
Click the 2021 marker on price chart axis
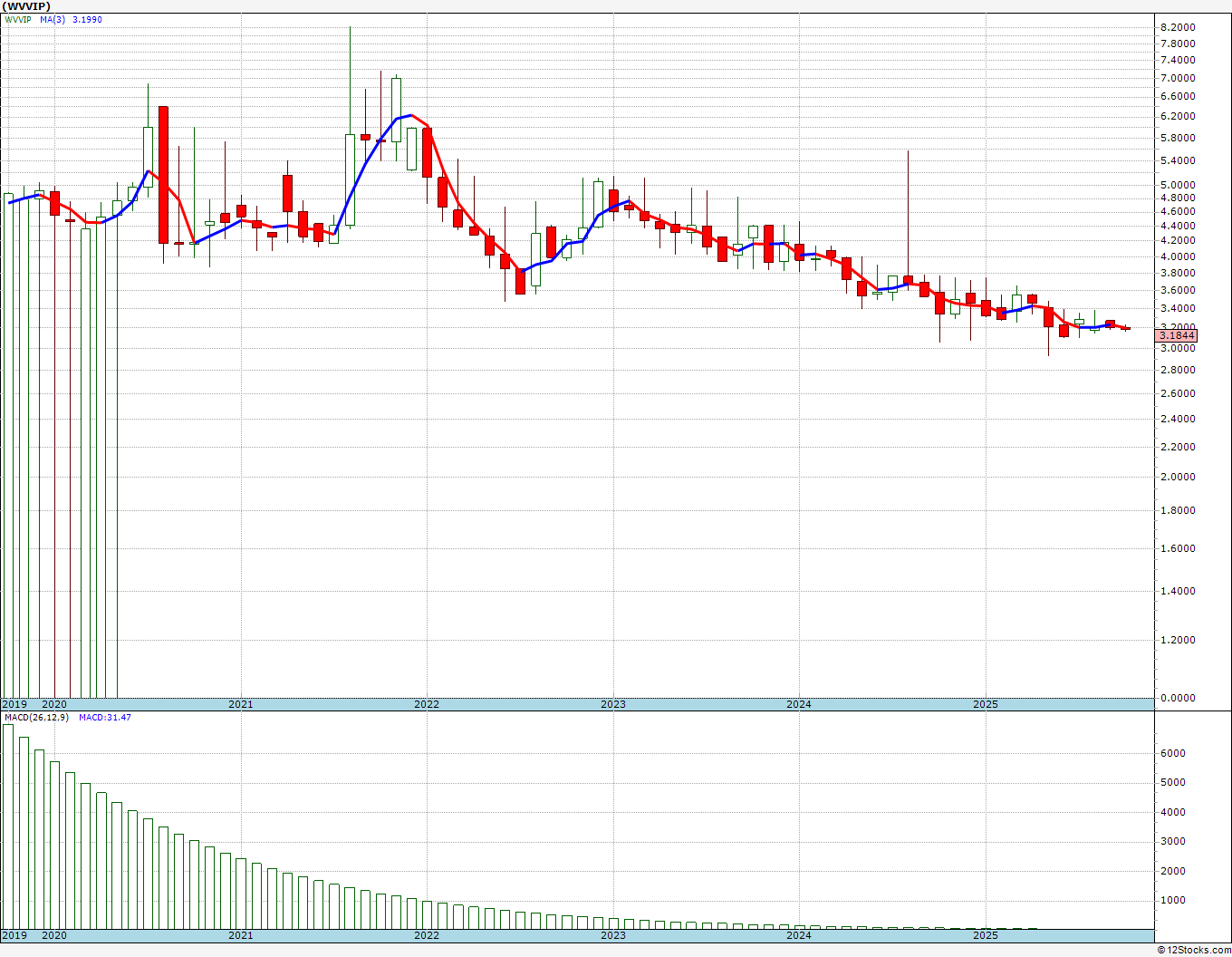(x=240, y=704)
